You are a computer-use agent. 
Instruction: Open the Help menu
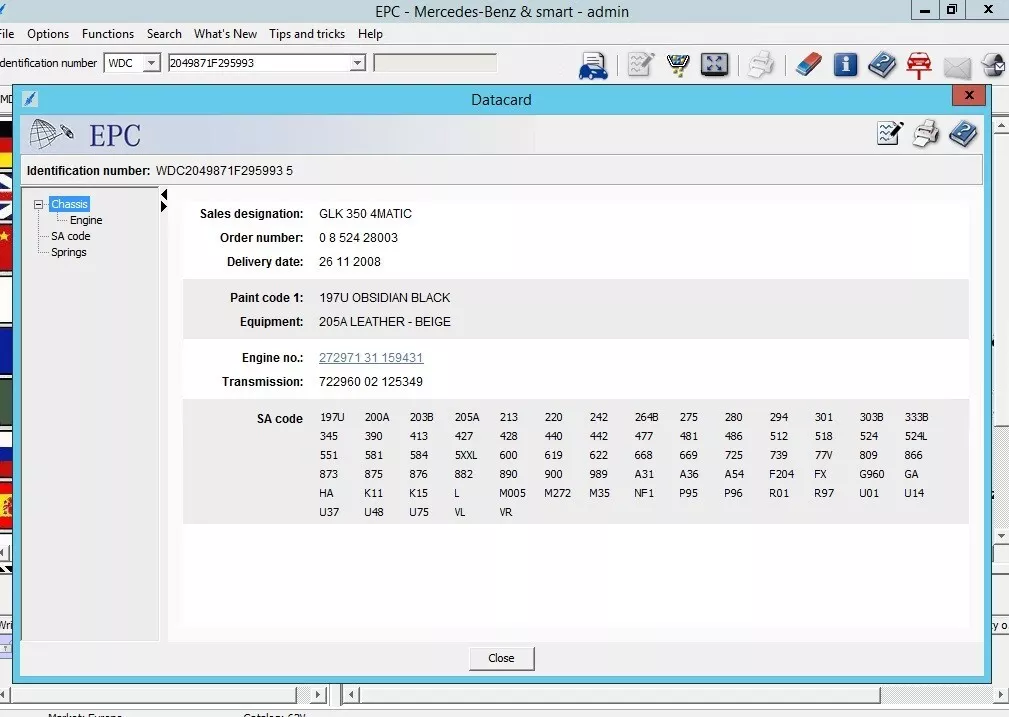click(x=370, y=33)
